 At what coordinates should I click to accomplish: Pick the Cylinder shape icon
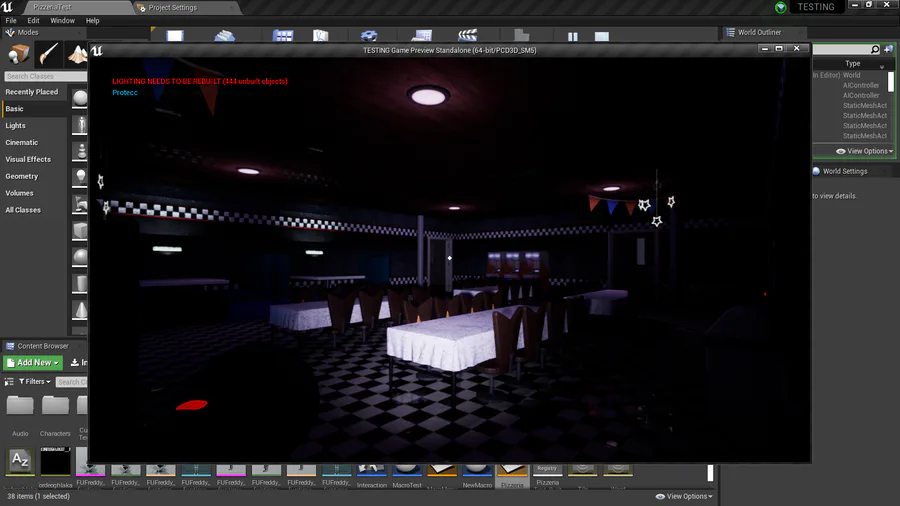pyautogui.click(x=81, y=283)
